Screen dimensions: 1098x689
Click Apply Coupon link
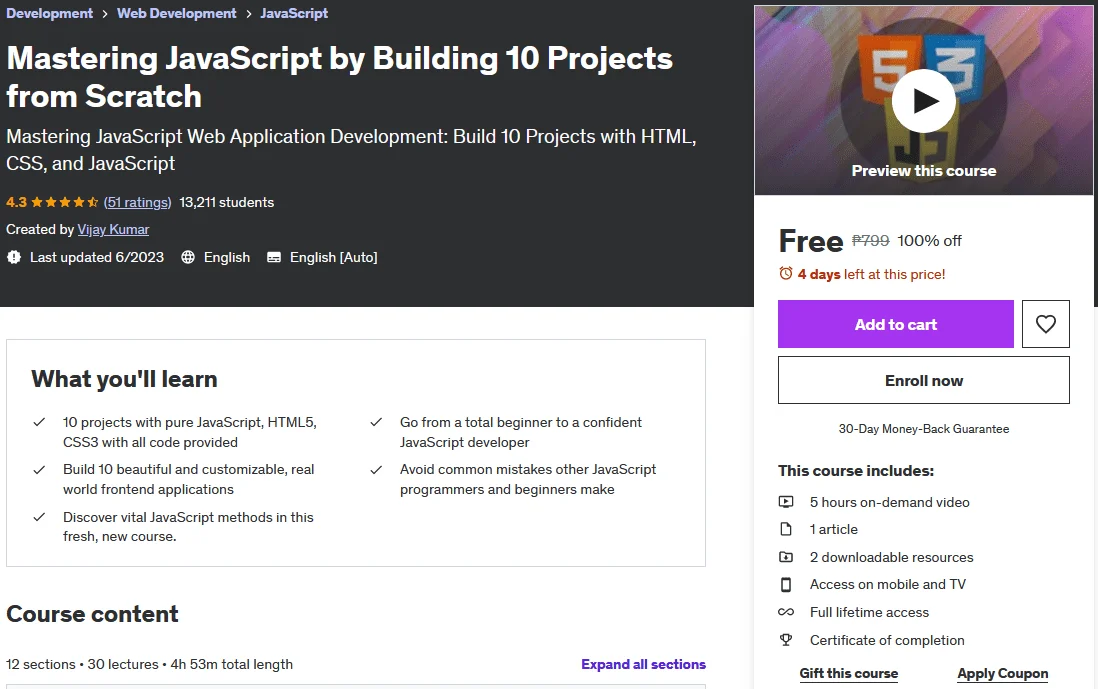tap(1003, 674)
